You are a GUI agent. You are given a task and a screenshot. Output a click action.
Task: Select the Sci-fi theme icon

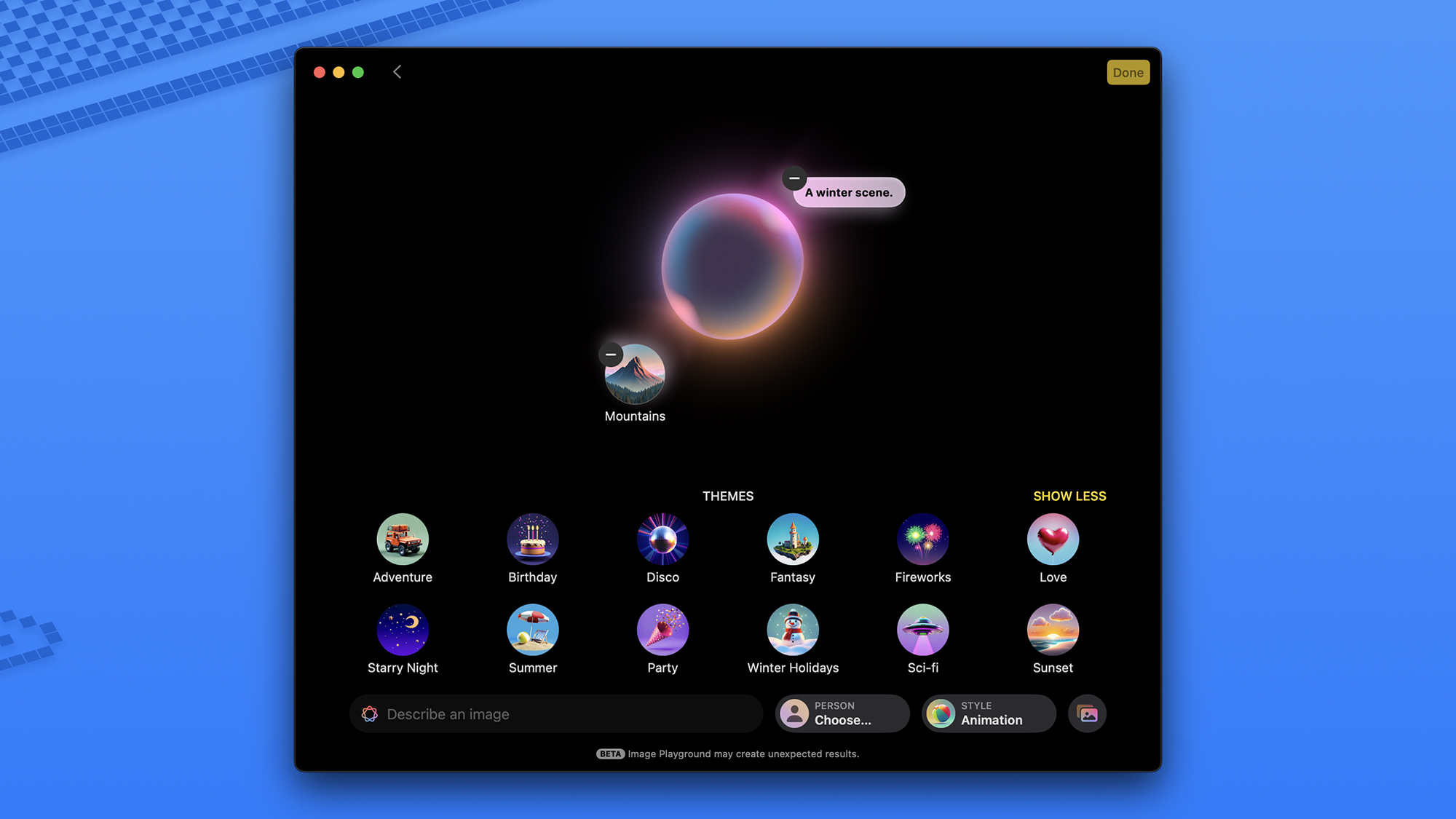[923, 629]
